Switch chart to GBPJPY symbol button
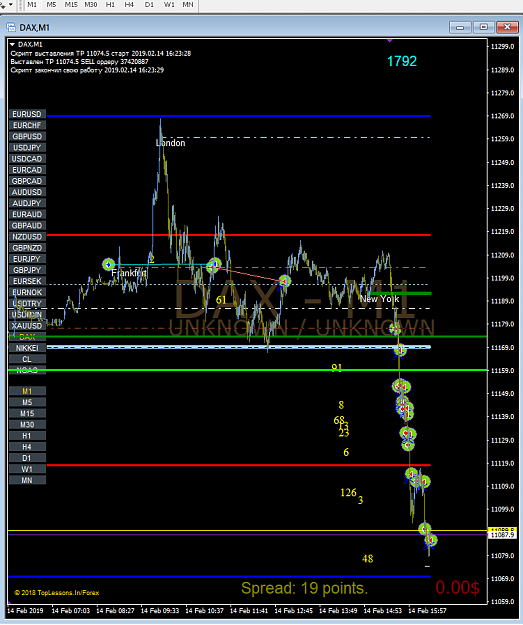The height and width of the screenshot is (625, 523). click(27, 271)
